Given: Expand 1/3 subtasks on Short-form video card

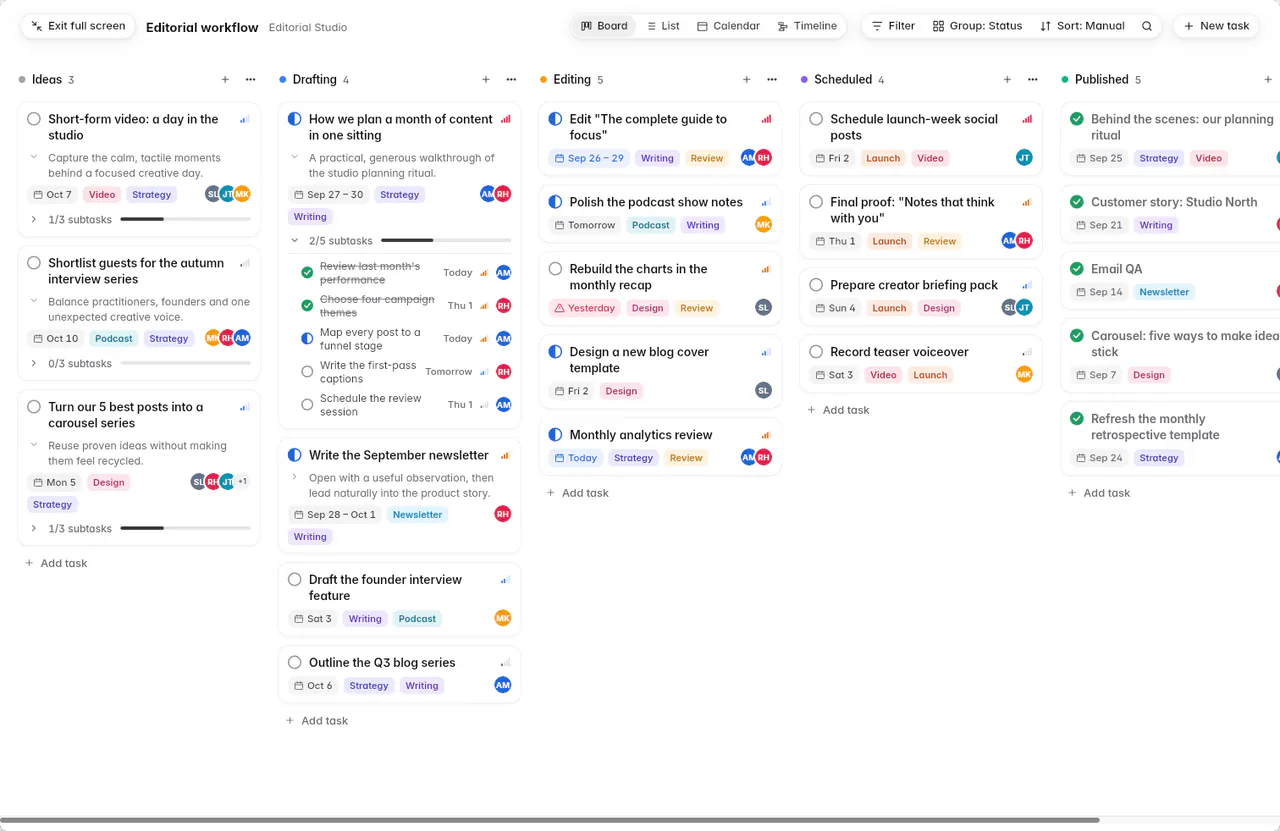Looking at the screenshot, I should click(x=34, y=219).
